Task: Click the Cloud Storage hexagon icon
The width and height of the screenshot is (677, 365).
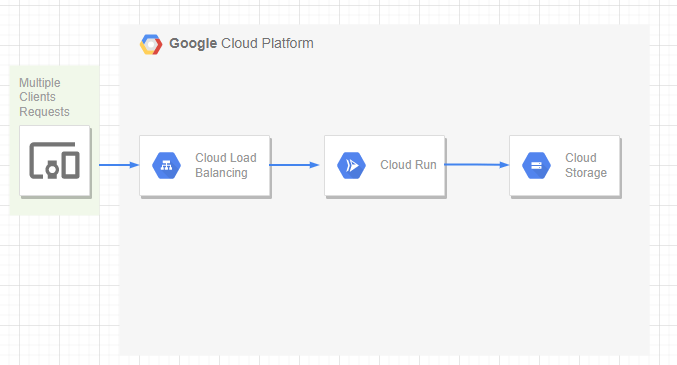Action: pos(536,165)
